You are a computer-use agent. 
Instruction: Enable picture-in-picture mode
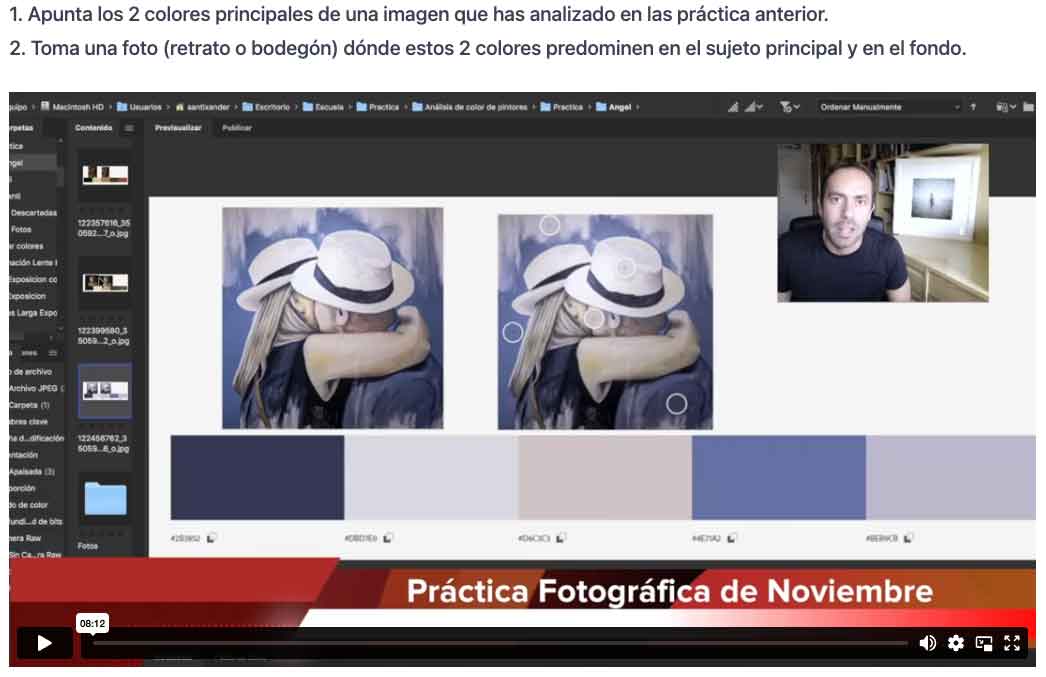pos(984,643)
